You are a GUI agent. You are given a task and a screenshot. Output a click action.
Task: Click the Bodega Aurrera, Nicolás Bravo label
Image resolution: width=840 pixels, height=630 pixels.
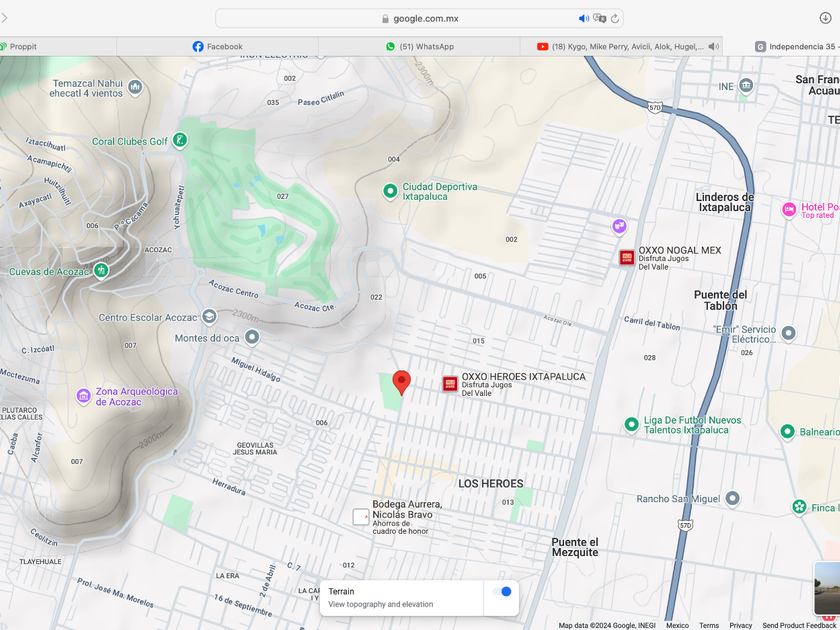407,509
